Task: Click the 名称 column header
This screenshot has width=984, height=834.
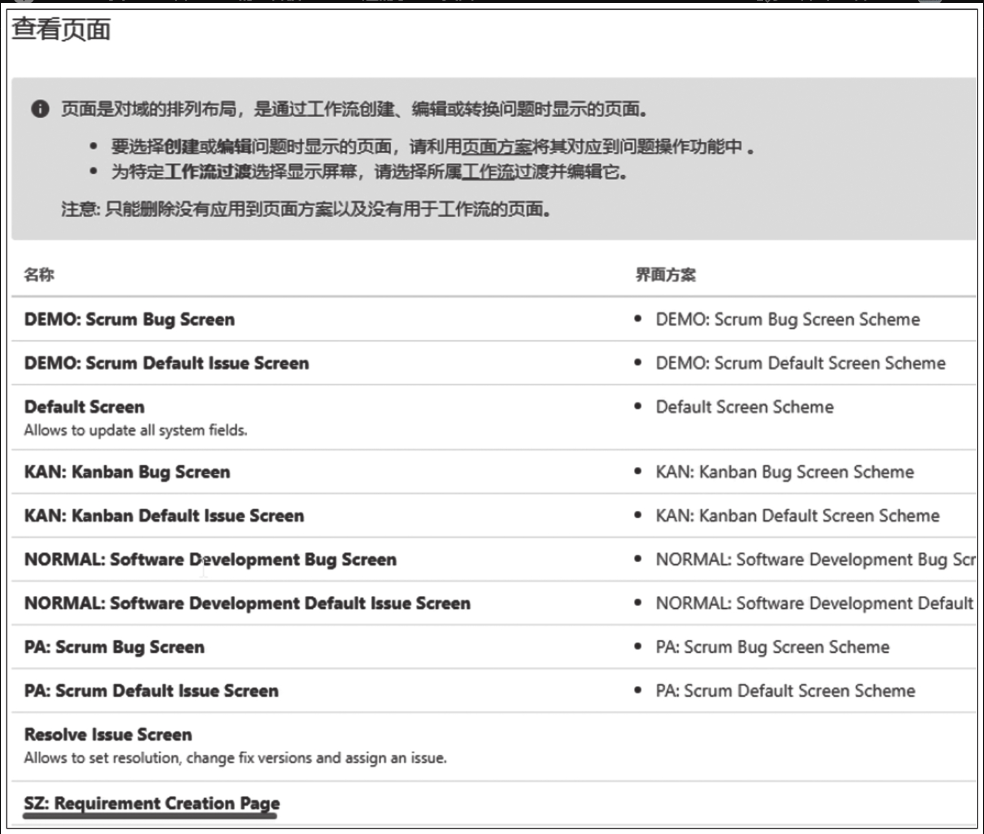Action: pos(39,275)
